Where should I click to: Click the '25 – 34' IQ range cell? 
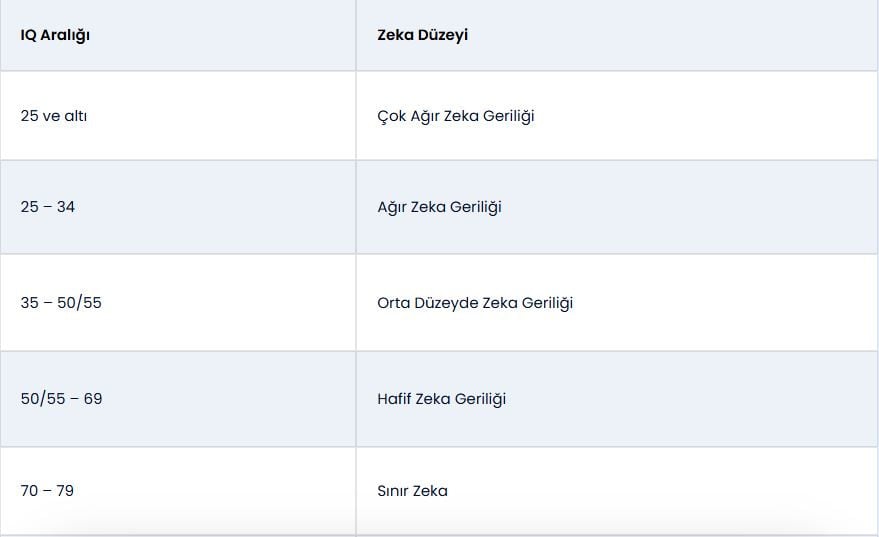48,207
